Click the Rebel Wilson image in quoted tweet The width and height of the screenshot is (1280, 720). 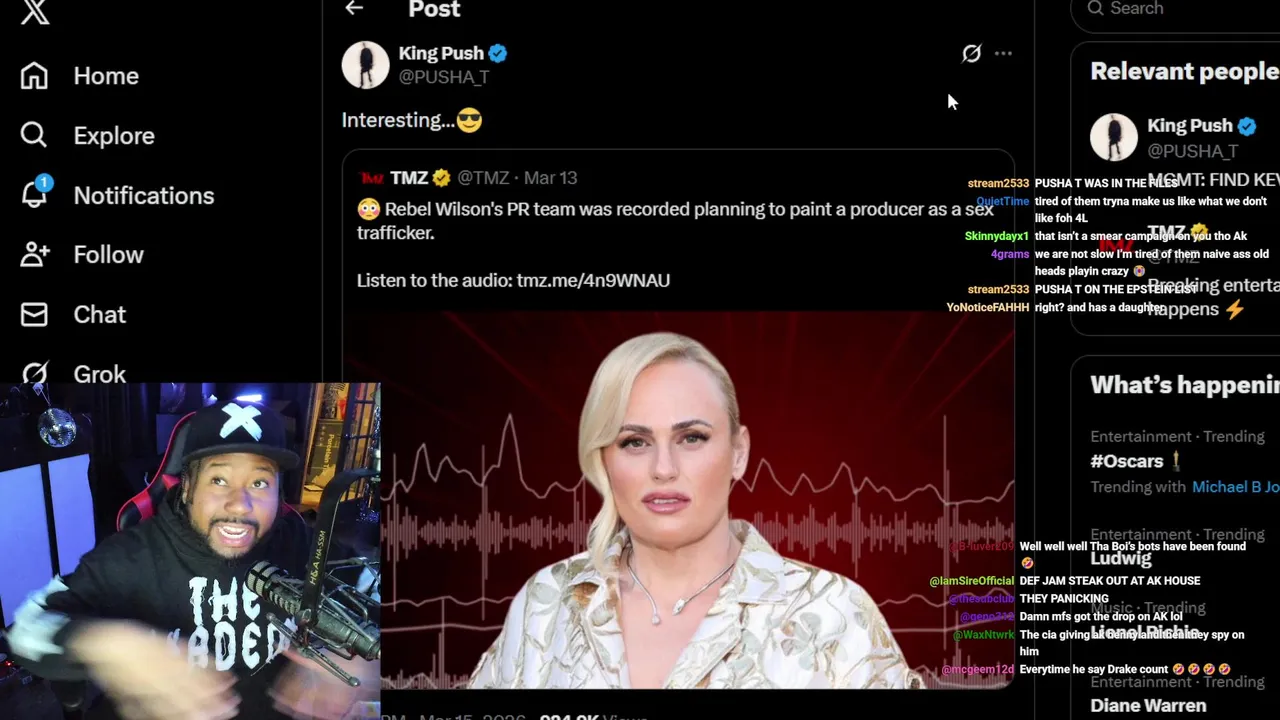point(678,500)
